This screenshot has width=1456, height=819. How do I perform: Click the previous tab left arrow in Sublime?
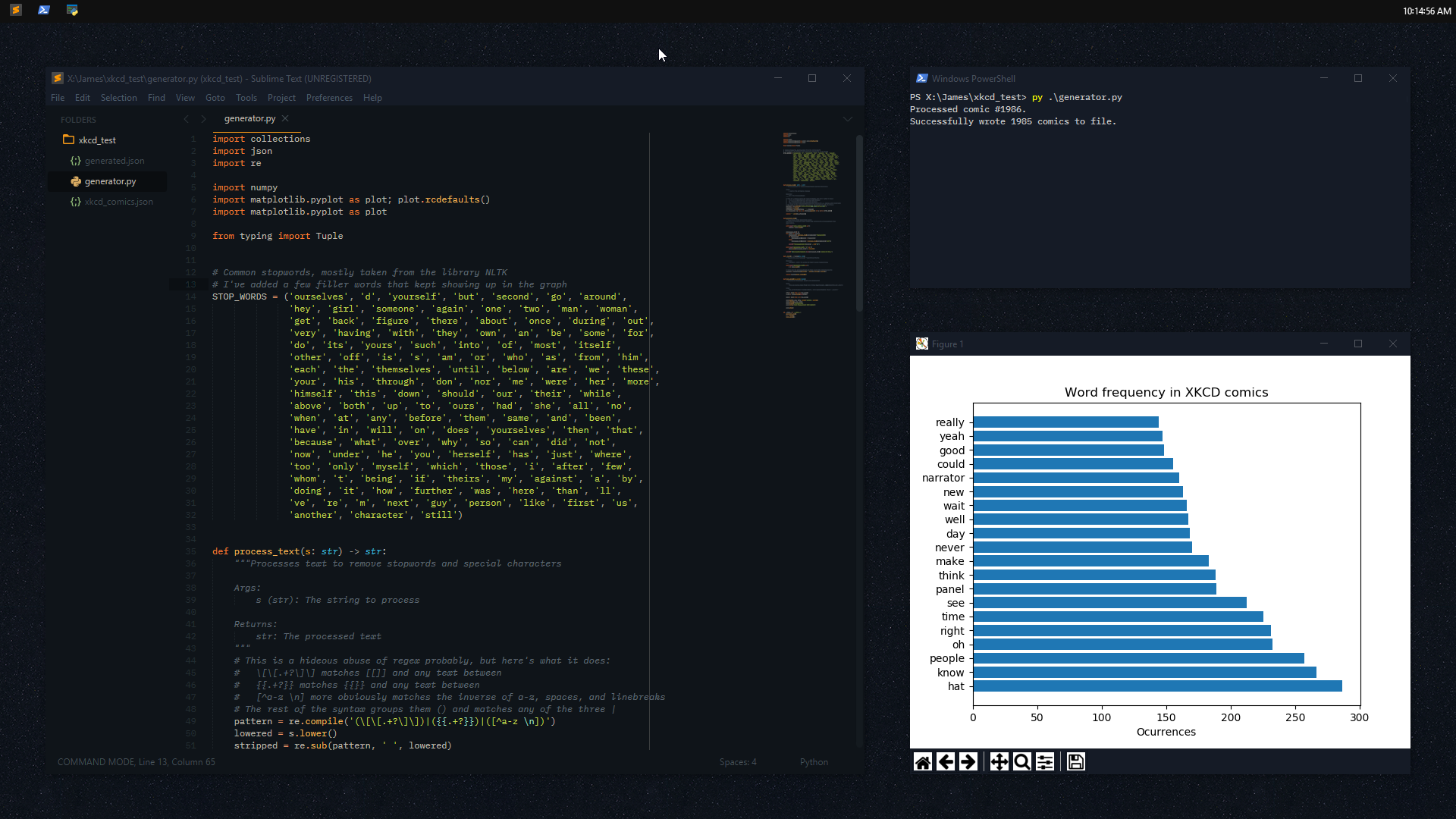pyautogui.click(x=186, y=119)
